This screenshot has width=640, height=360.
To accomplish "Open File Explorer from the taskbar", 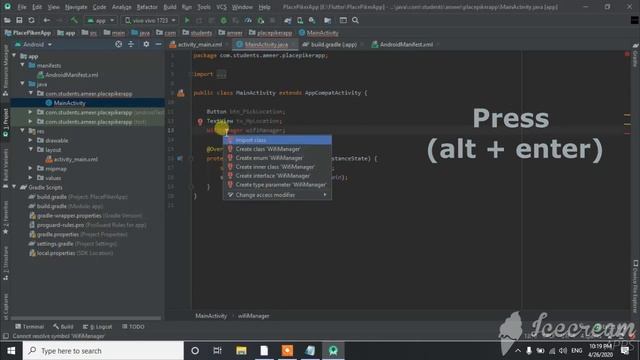I will tap(241, 351).
